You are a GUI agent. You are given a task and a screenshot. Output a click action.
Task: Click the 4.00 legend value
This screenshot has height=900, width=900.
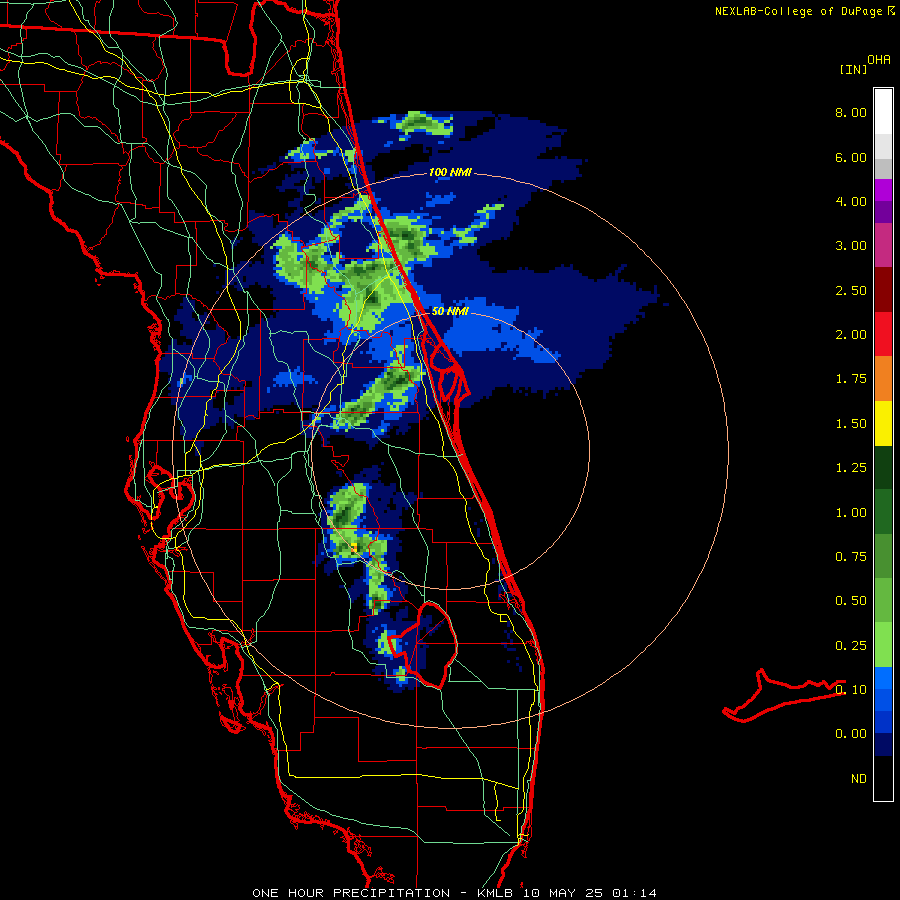click(851, 201)
